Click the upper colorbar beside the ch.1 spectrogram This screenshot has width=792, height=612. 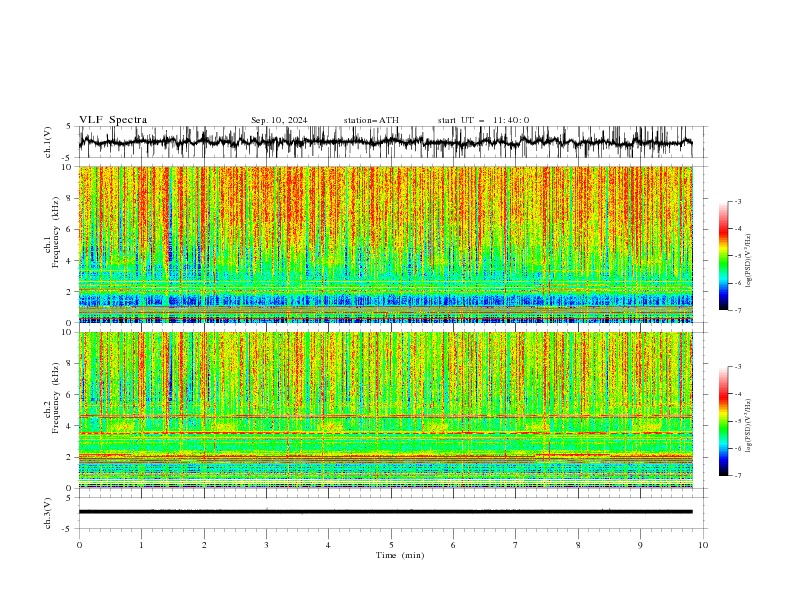[x=723, y=256]
